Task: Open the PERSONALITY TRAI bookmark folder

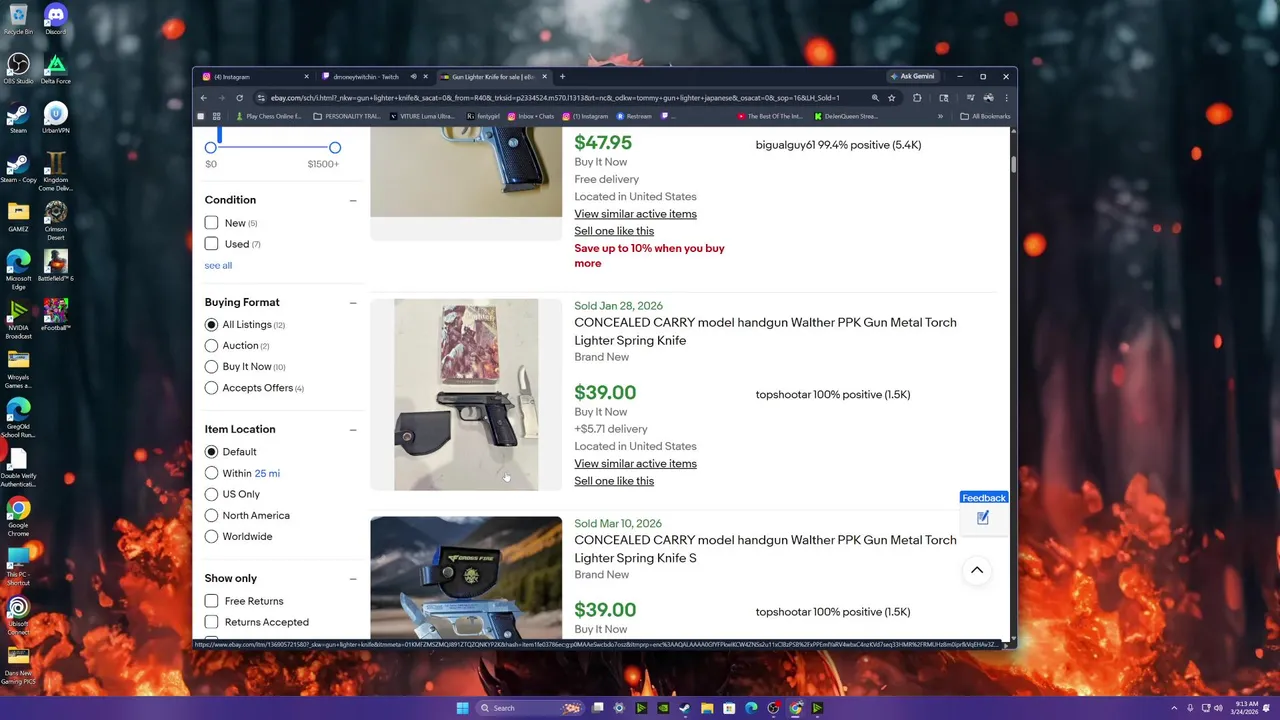Action: tap(346, 116)
